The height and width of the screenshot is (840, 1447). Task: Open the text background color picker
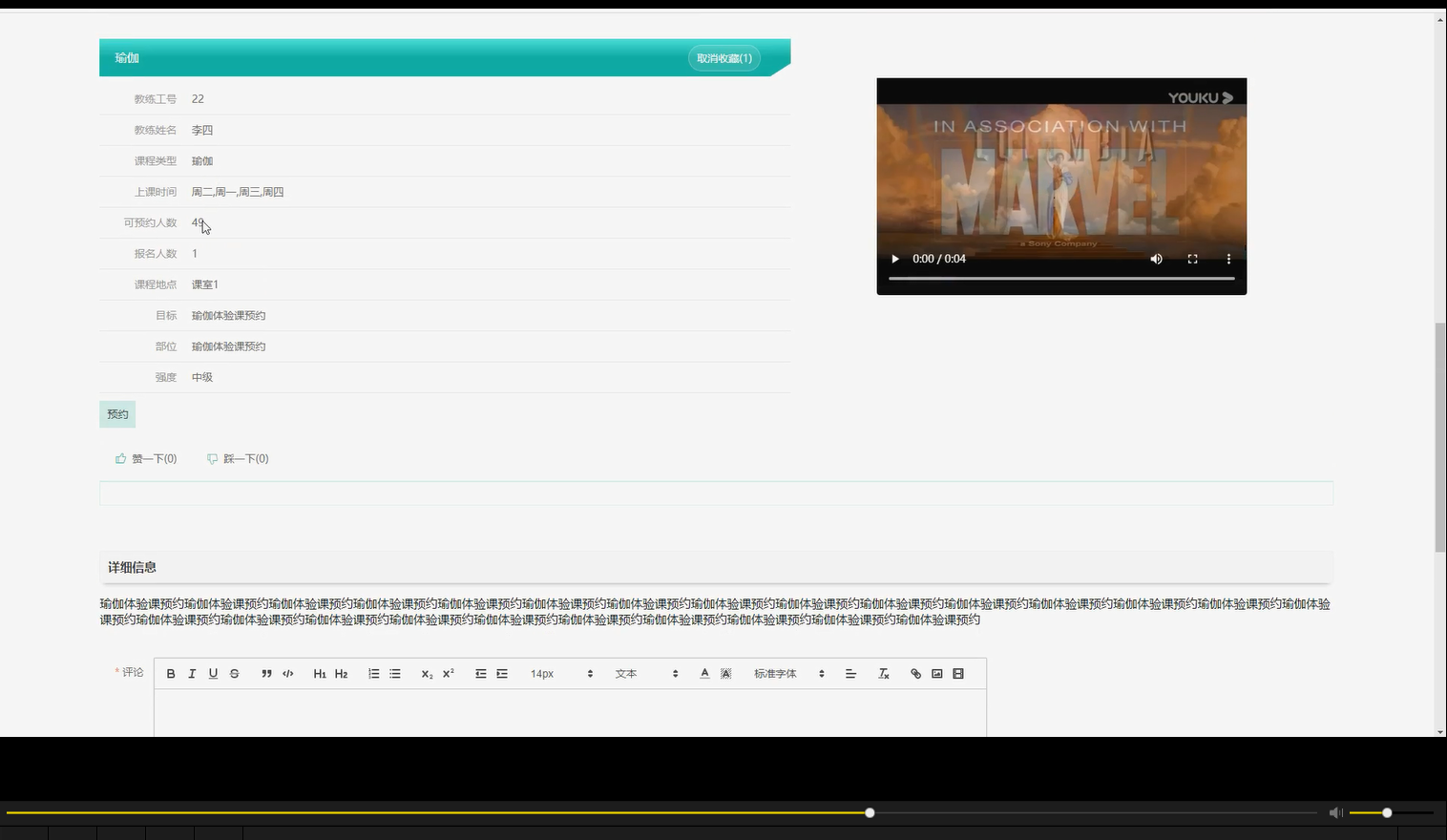[x=726, y=674]
